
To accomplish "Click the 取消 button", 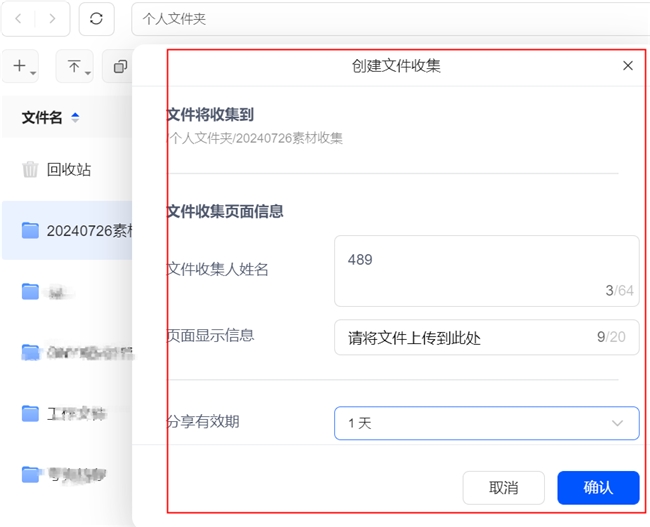I will click(503, 488).
